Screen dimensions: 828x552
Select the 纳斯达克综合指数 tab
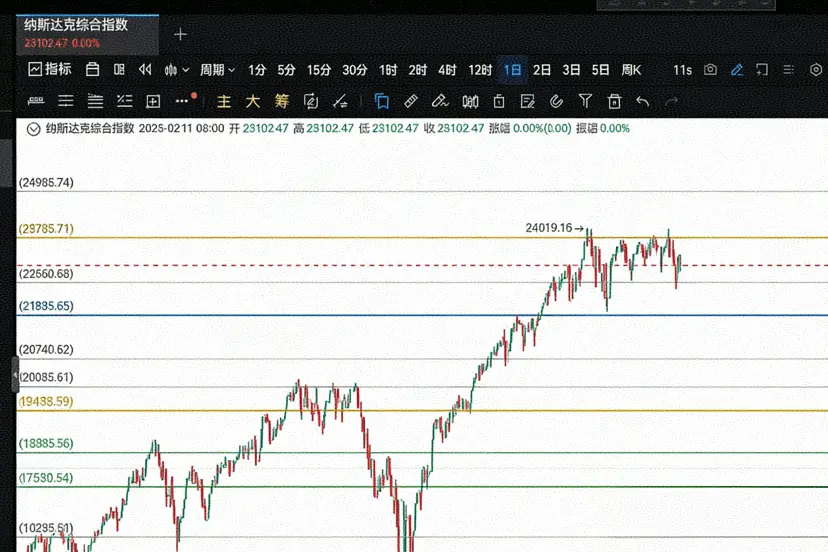(x=87, y=34)
